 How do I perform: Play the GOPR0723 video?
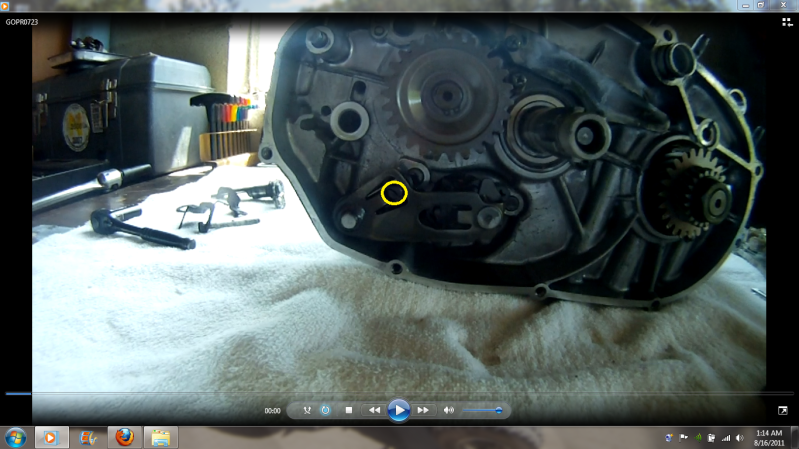click(x=398, y=410)
